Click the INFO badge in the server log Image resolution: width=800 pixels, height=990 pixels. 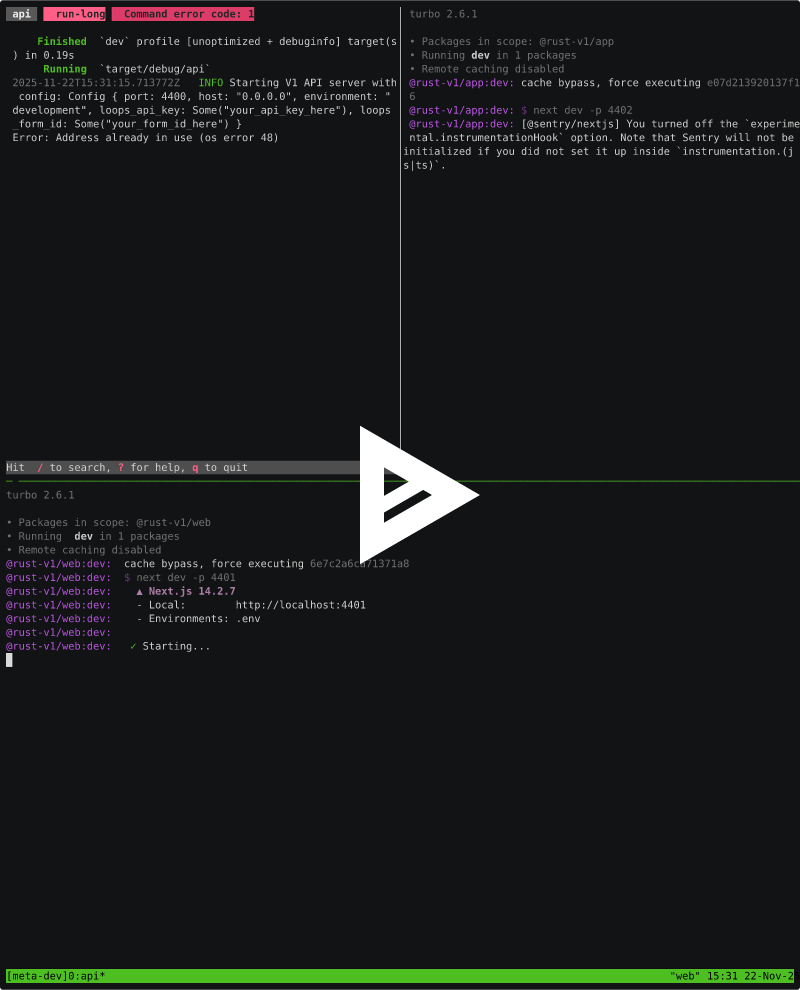click(211, 83)
